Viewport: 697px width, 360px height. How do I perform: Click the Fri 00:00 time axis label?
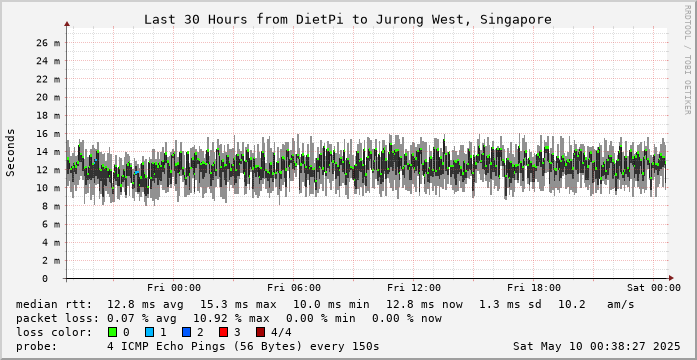pyautogui.click(x=174, y=288)
